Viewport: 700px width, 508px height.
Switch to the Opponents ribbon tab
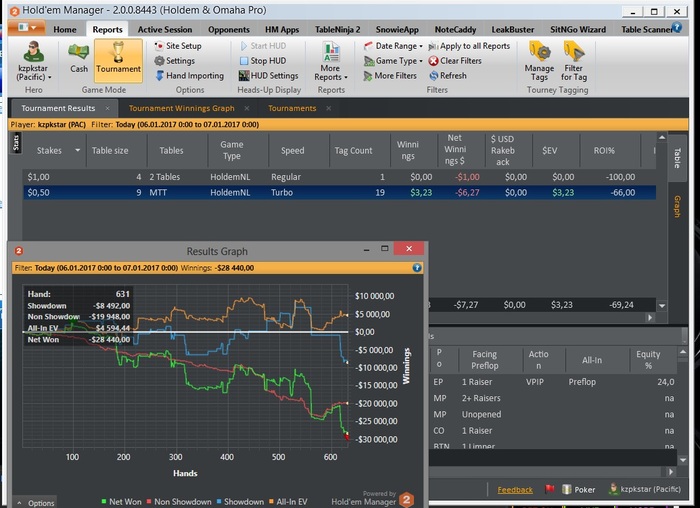click(228, 29)
